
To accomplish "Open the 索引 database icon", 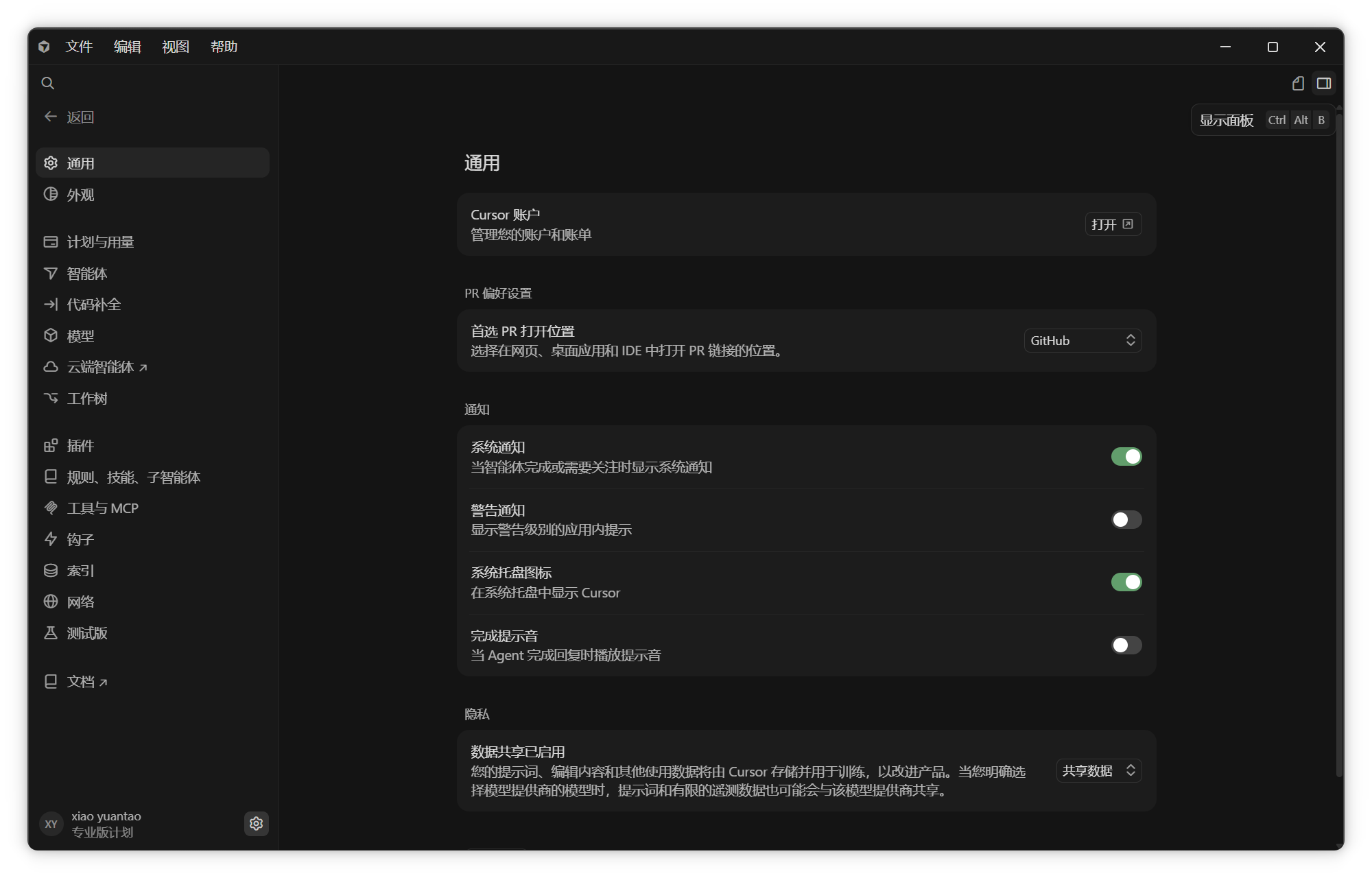I will (51, 570).
